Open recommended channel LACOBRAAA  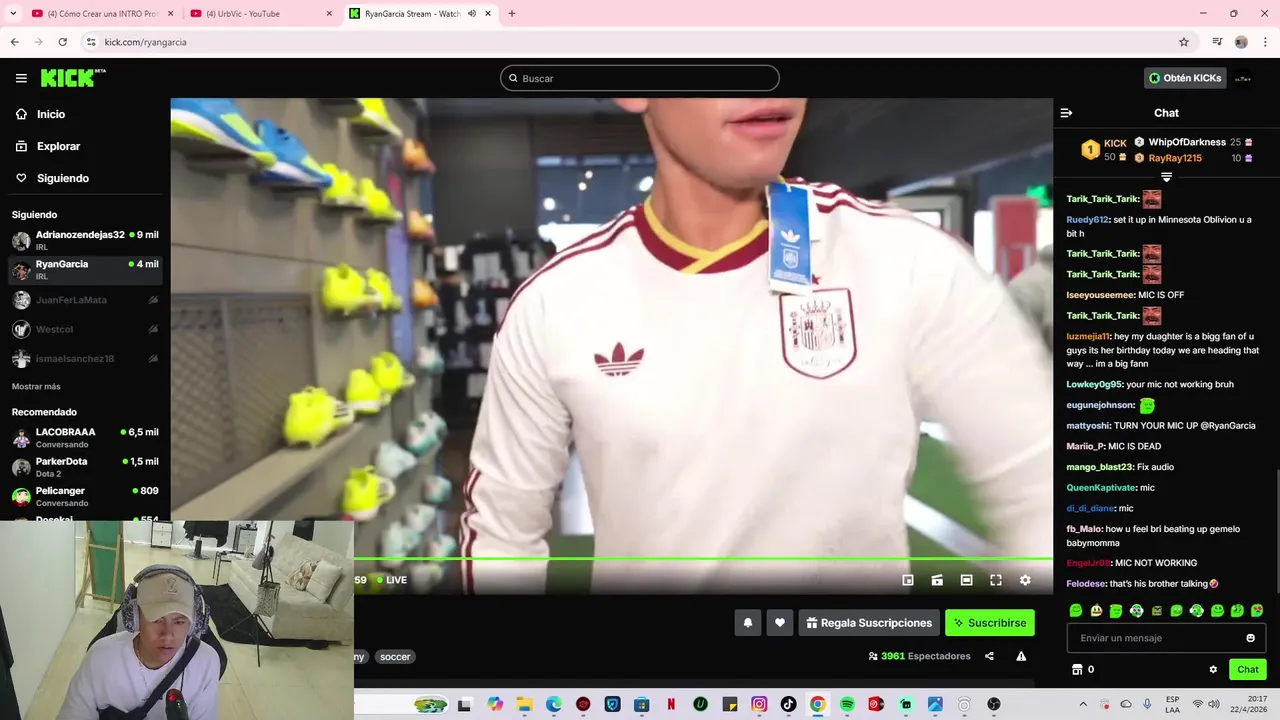tap(85, 438)
